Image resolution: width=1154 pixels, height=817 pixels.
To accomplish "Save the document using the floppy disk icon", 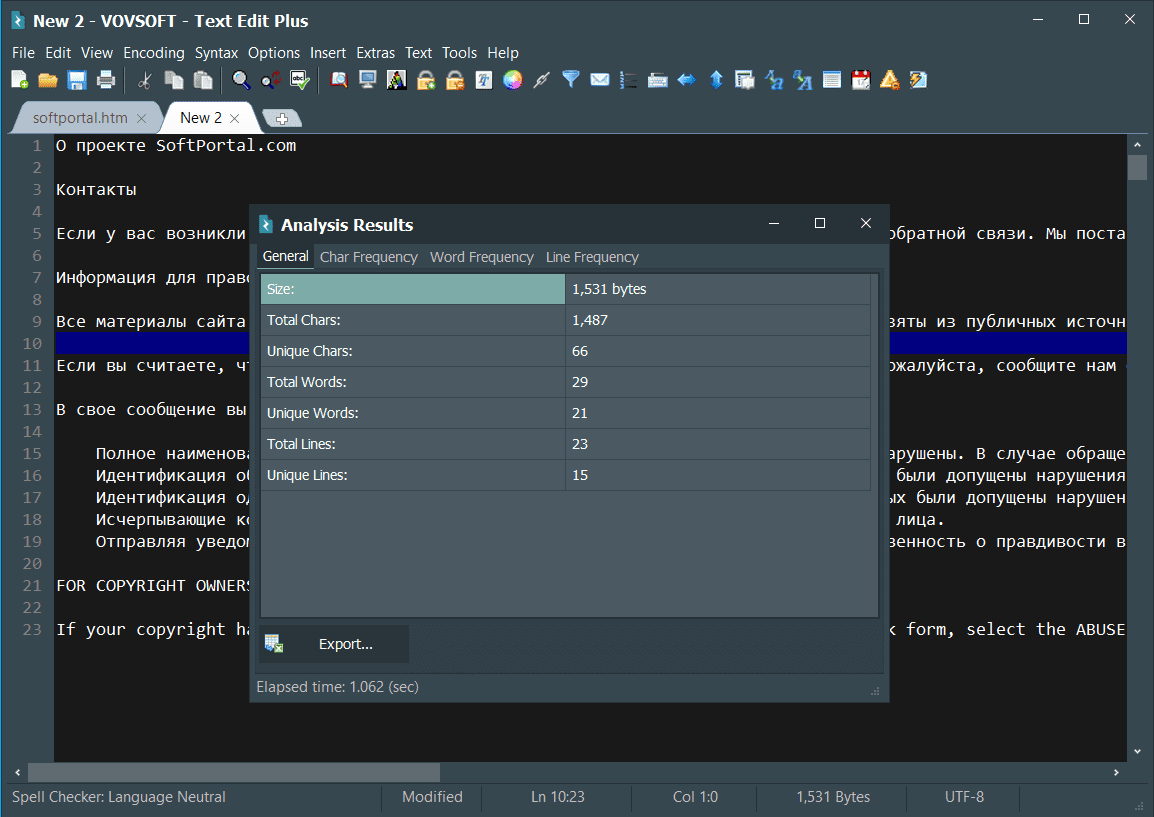I will click(x=77, y=80).
